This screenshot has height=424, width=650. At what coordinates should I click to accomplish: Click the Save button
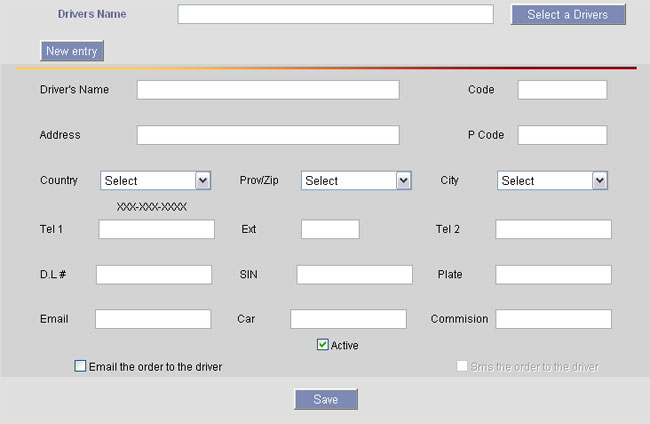point(325,399)
